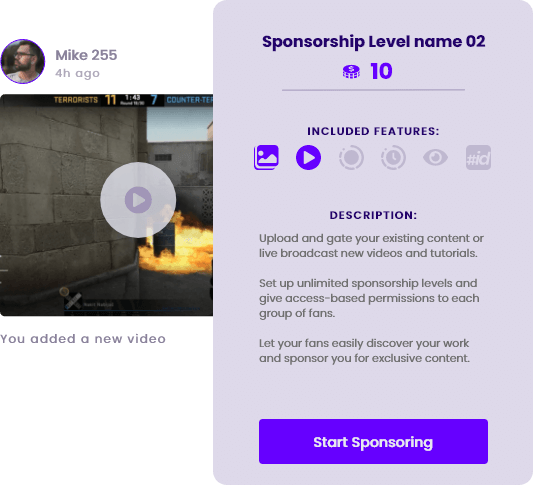Click the image gallery feature icon
The width and height of the screenshot is (533, 485).
(x=266, y=157)
